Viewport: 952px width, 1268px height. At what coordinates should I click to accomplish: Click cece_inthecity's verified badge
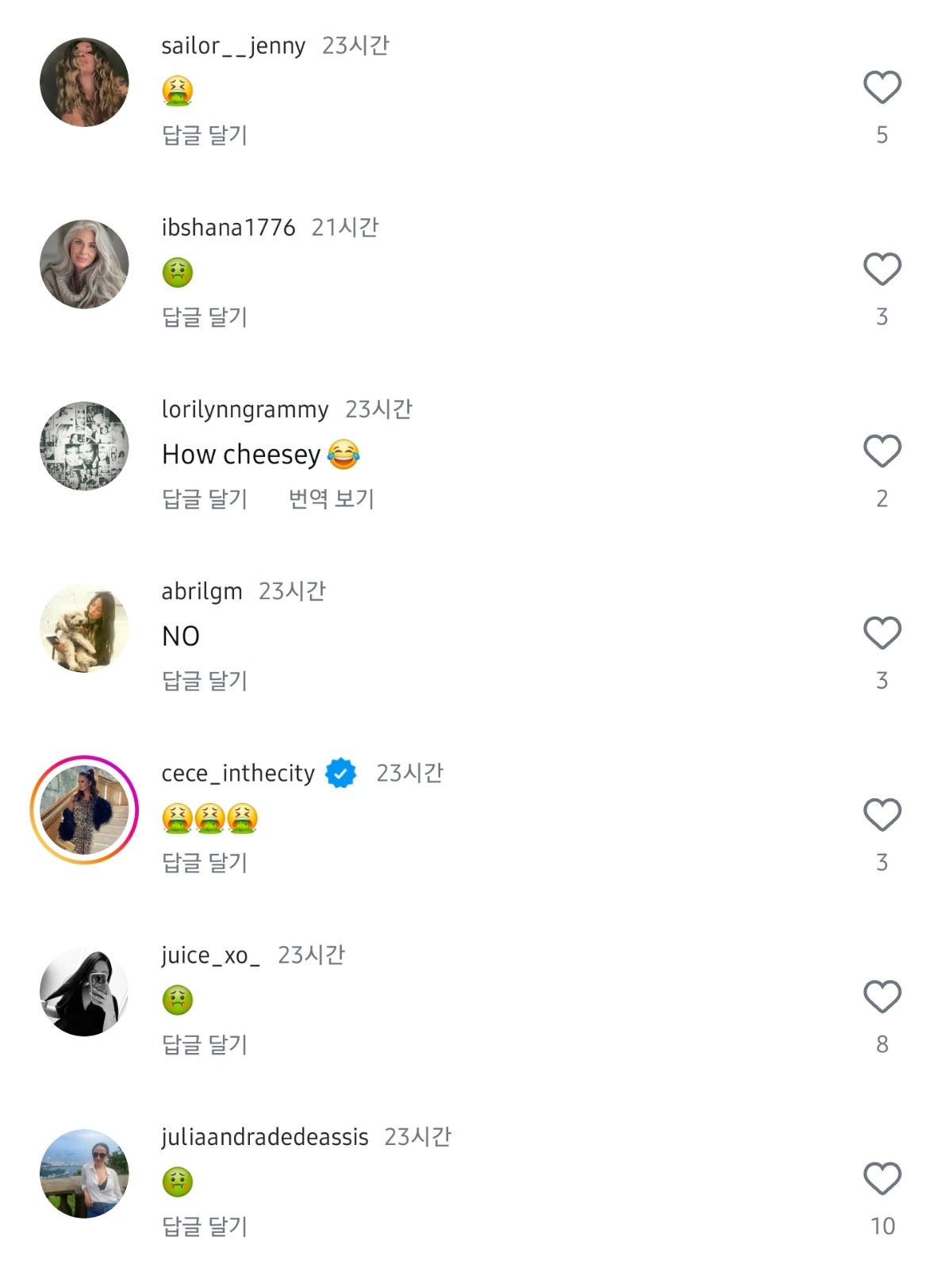point(341,773)
